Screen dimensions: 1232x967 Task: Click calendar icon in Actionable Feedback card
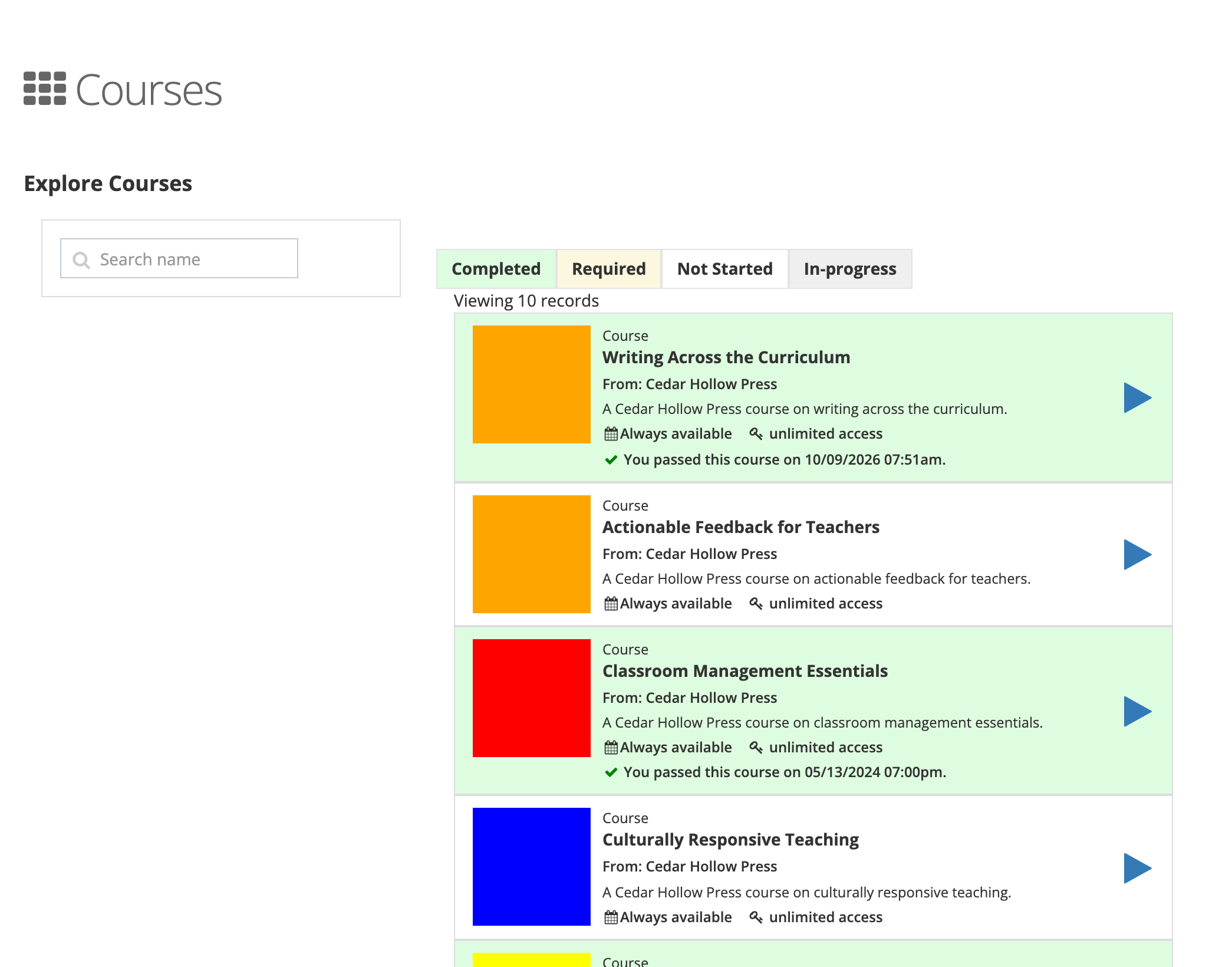611,604
